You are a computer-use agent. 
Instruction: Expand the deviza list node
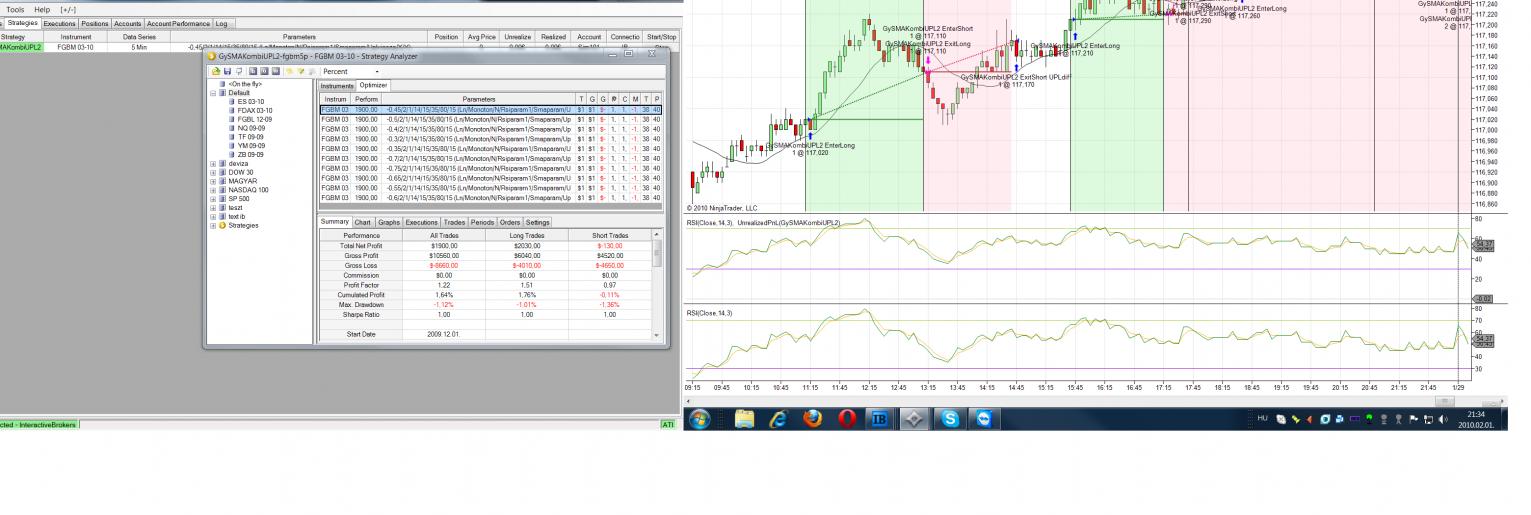click(x=213, y=164)
